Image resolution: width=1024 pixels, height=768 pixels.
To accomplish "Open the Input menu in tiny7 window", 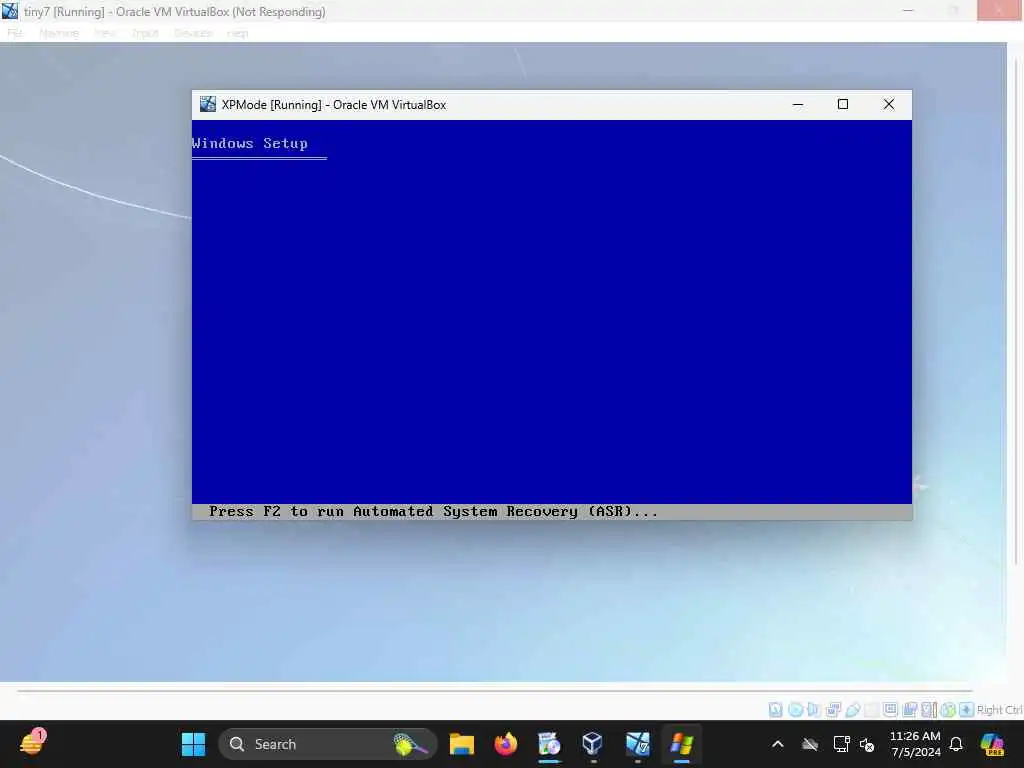I will 145,33.
